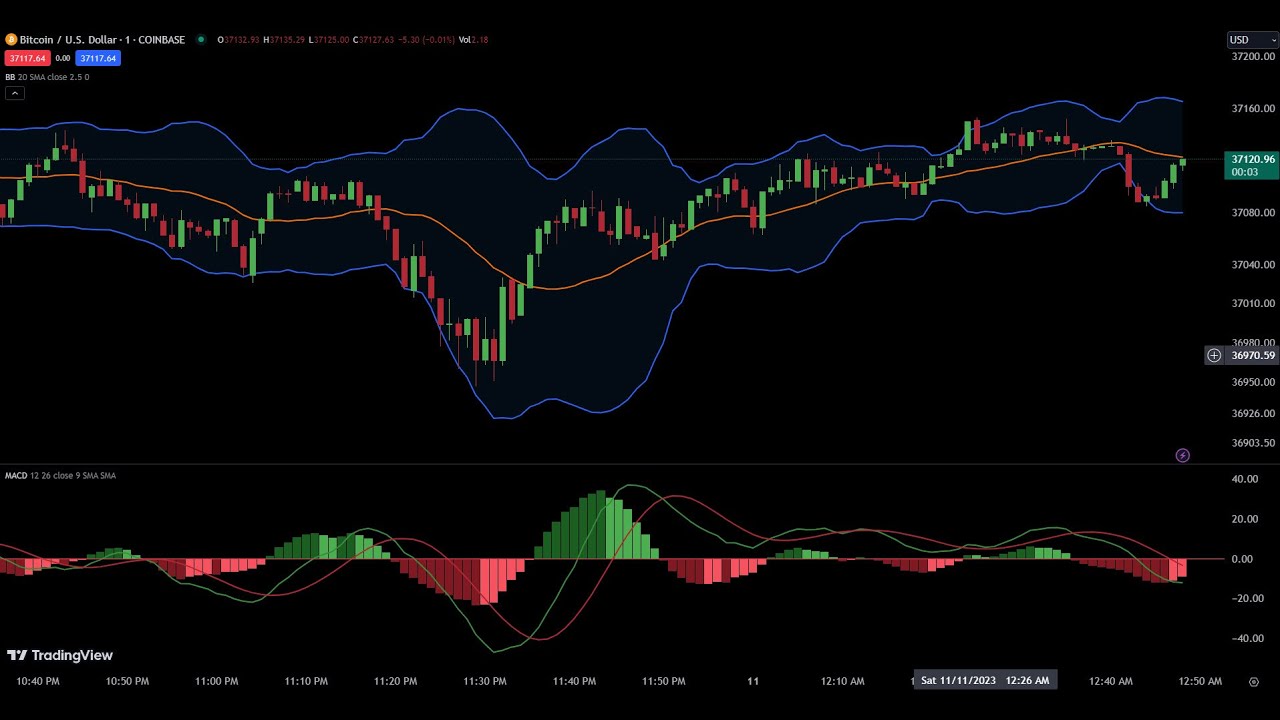Click the 37160.00 price scale label
Screen dimensions: 1280x720
(x=1253, y=108)
